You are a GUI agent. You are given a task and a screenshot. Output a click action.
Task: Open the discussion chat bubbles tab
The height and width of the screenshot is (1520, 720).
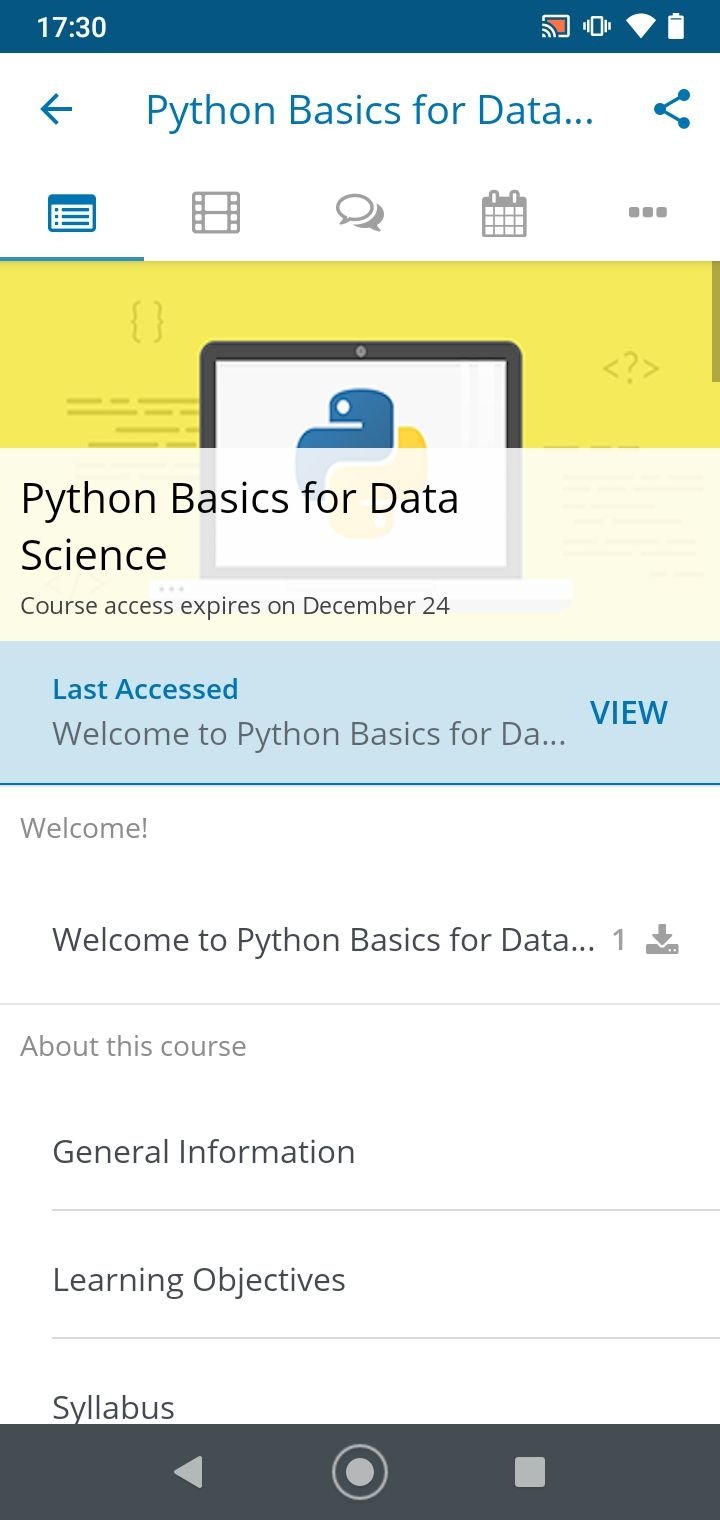pyautogui.click(x=360, y=212)
